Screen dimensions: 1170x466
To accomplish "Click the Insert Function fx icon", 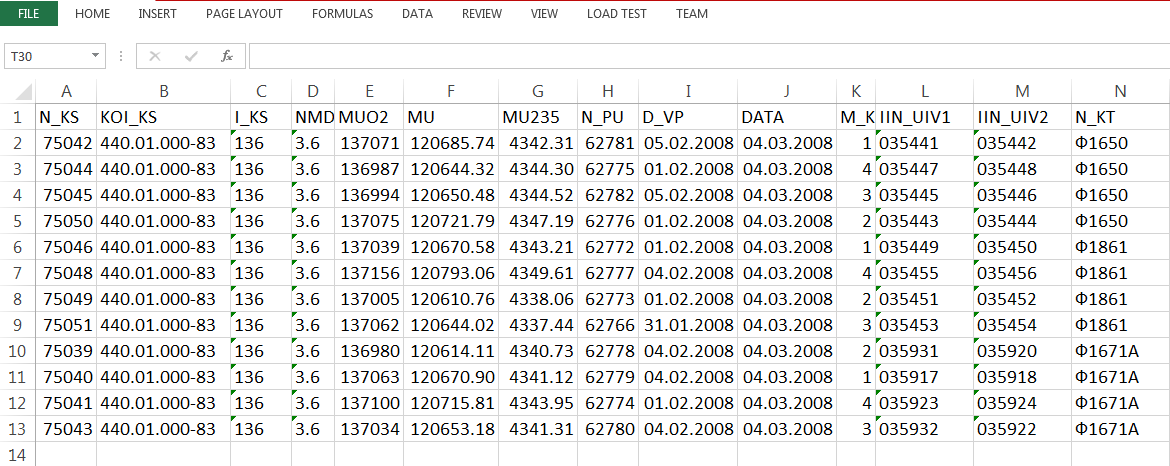I will [227, 56].
